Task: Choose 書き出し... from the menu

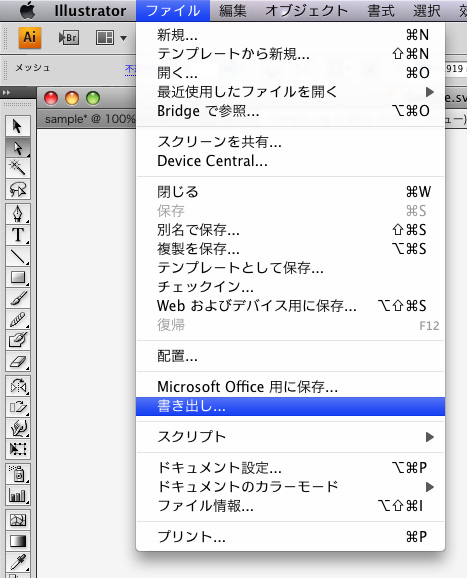Action: 290,406
